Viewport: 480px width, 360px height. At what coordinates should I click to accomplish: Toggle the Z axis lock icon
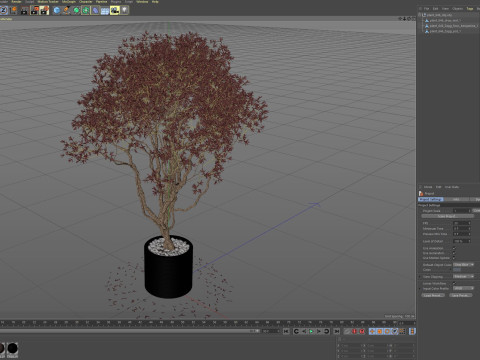[3, 10]
